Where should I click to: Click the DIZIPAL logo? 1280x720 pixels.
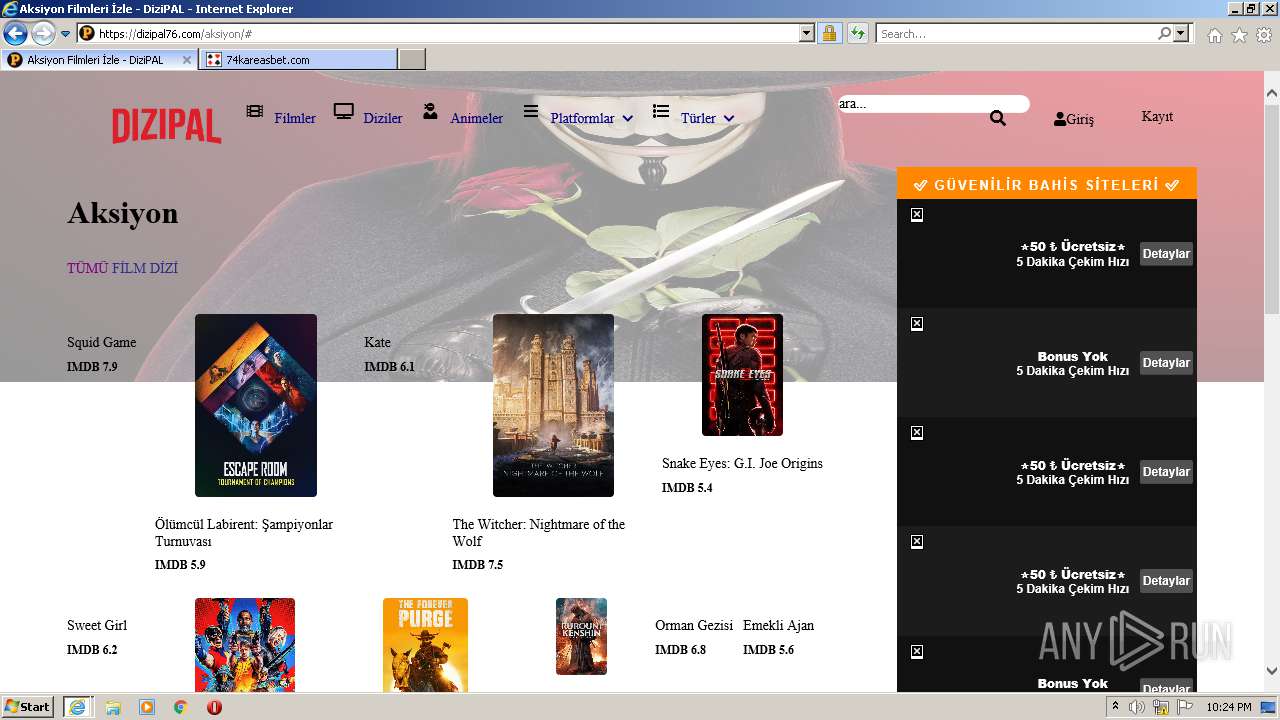point(166,127)
